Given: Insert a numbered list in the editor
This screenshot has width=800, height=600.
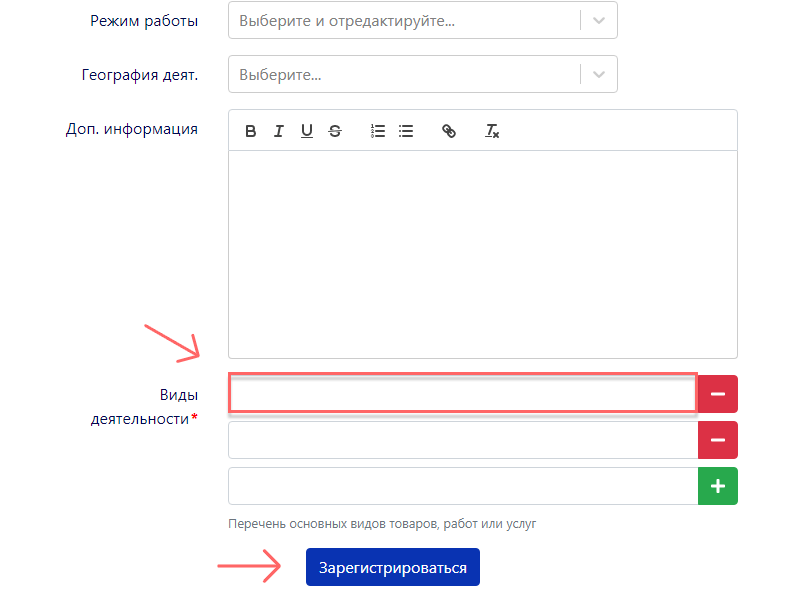Looking at the screenshot, I should [378, 131].
